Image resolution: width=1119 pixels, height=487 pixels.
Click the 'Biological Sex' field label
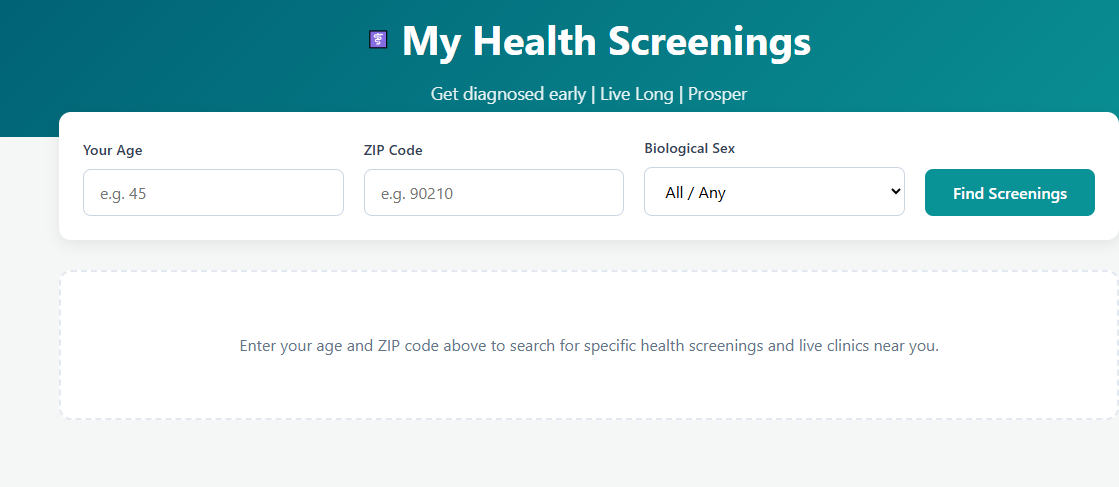pos(689,149)
